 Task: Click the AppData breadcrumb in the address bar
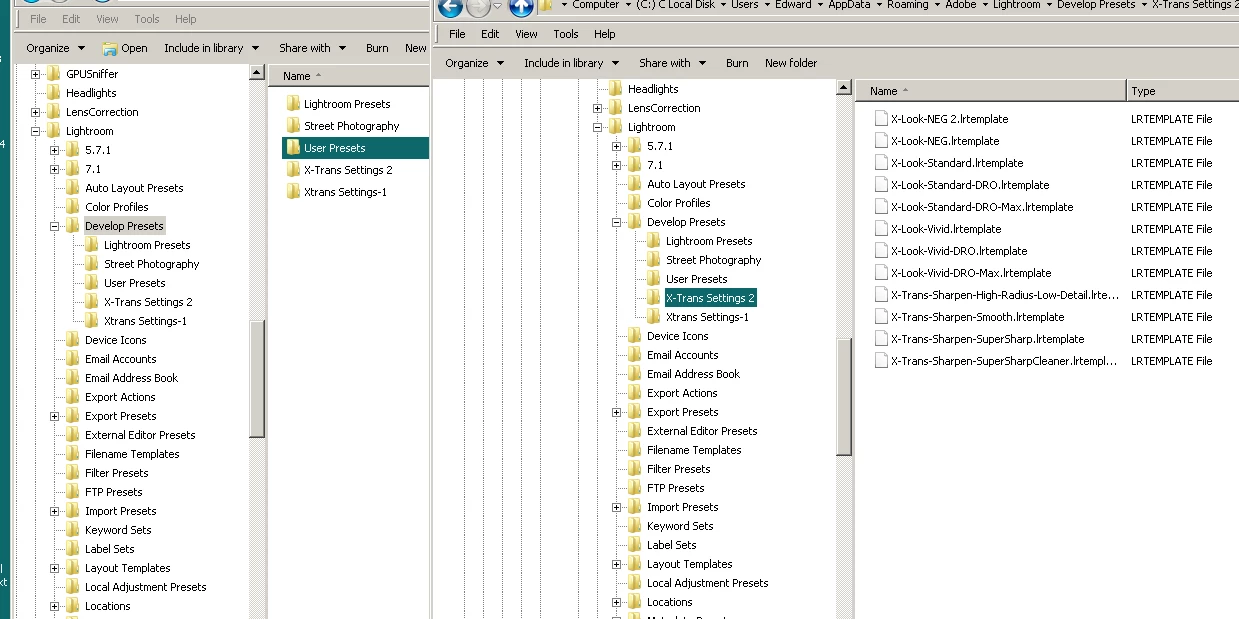[849, 5]
